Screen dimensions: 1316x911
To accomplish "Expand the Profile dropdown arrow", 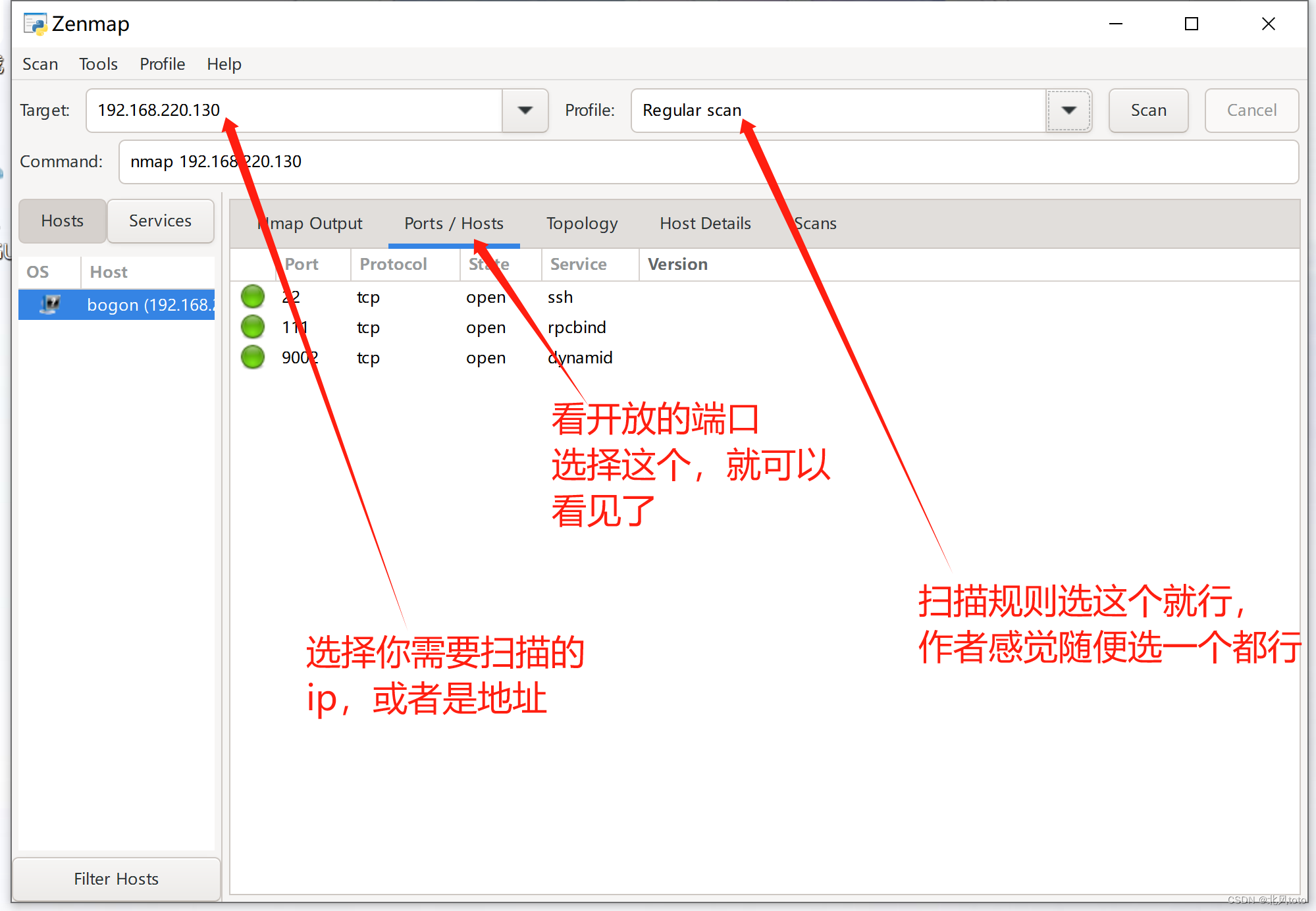I will 1069,111.
